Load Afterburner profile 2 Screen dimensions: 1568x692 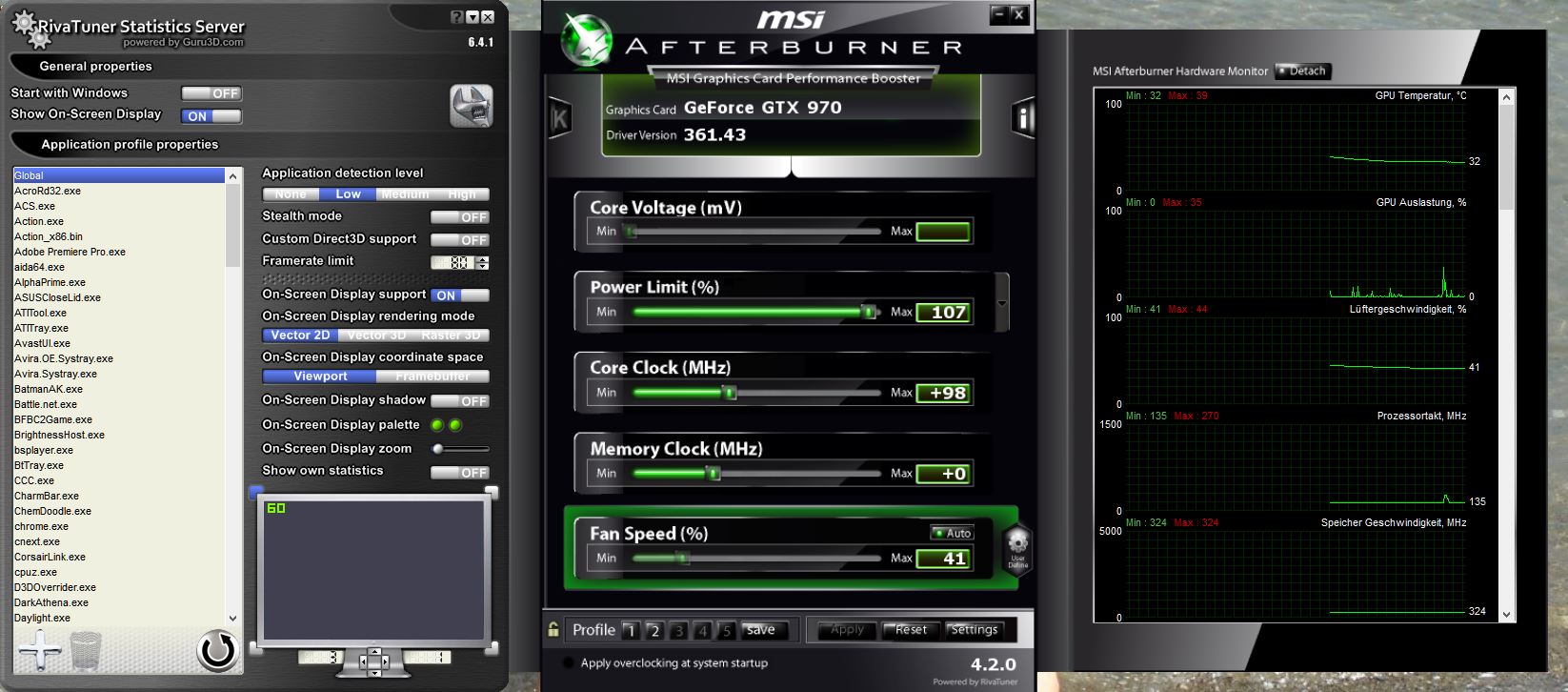pyautogui.click(x=654, y=630)
